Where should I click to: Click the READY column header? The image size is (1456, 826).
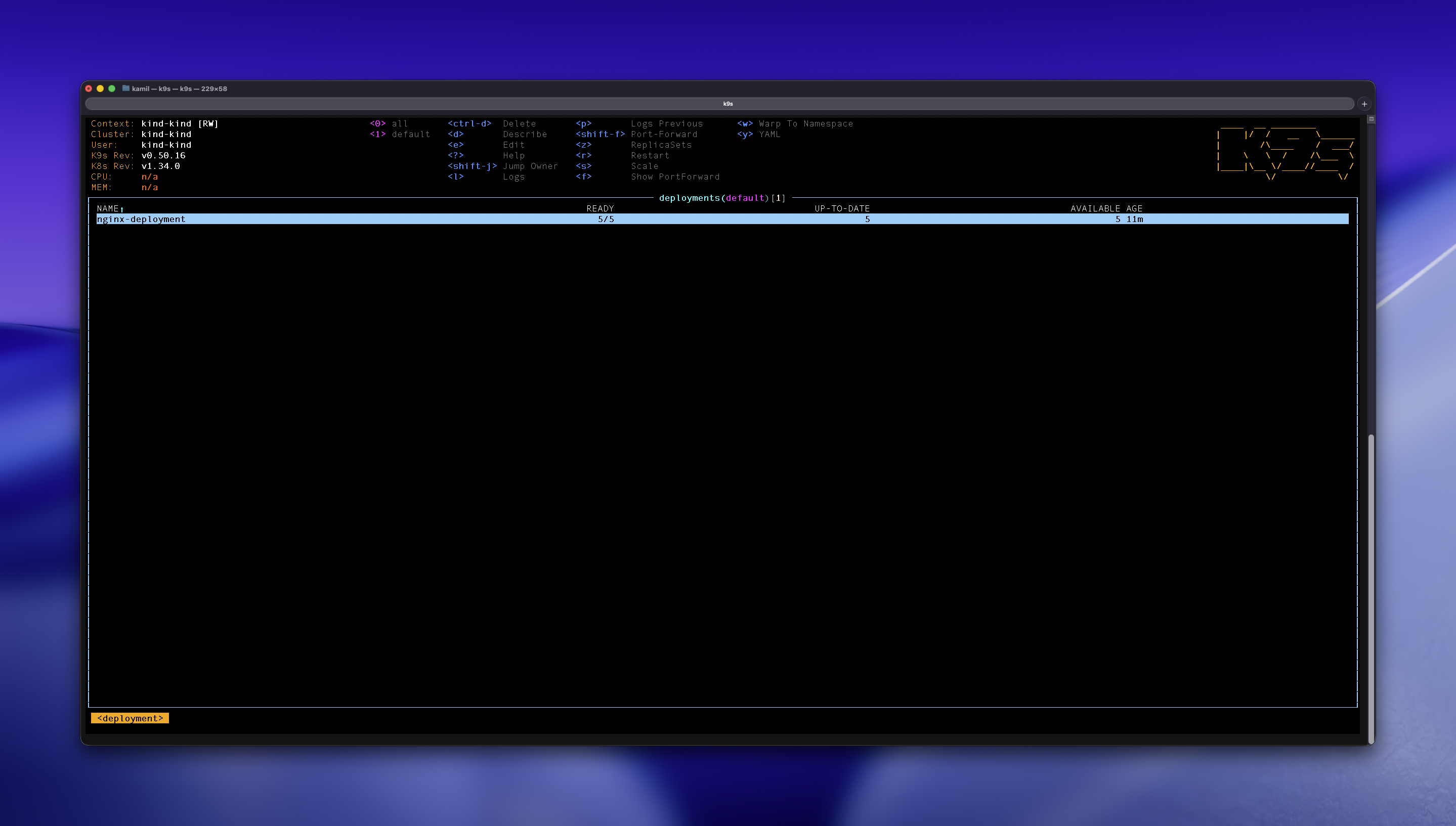pos(600,209)
